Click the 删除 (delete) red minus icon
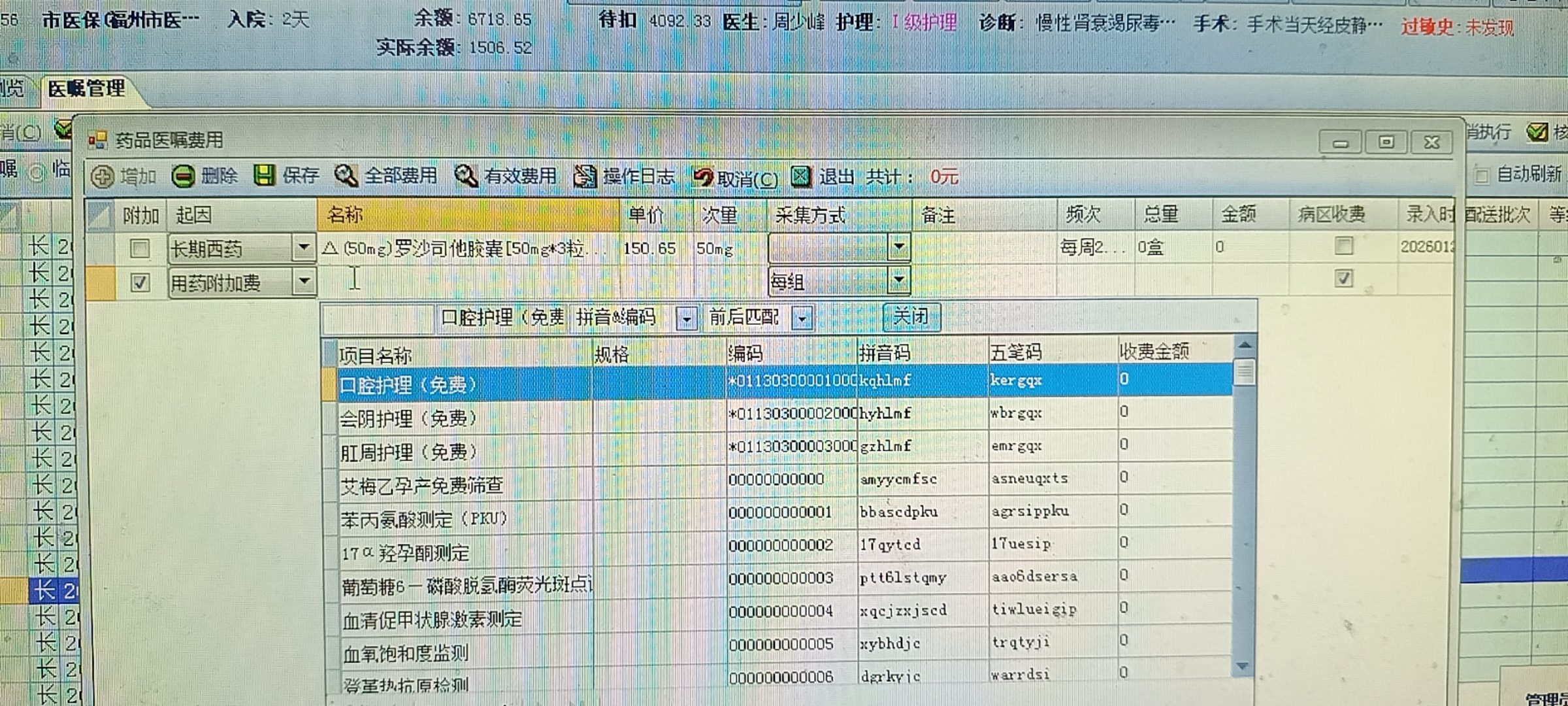This screenshot has width=1568, height=706. (184, 176)
